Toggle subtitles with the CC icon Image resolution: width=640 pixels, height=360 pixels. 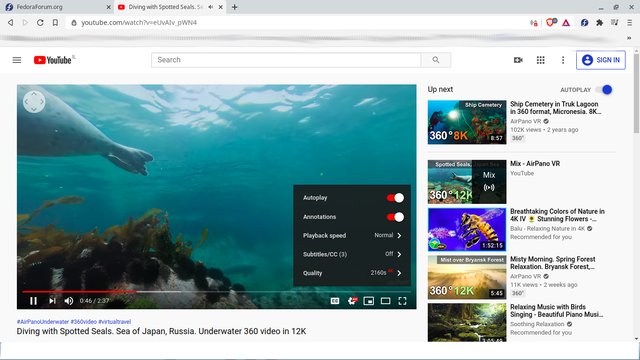(335, 301)
